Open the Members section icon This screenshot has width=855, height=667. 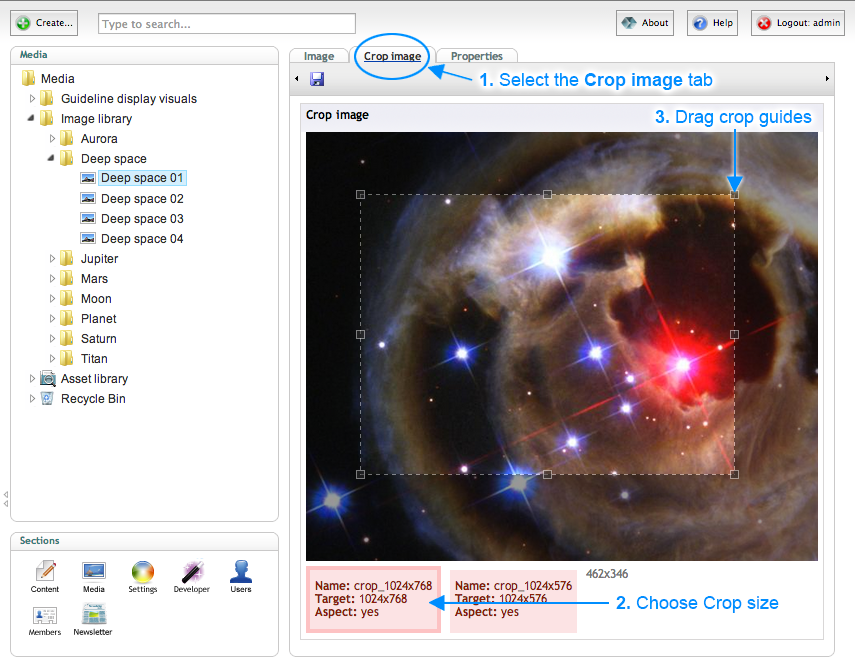45,620
